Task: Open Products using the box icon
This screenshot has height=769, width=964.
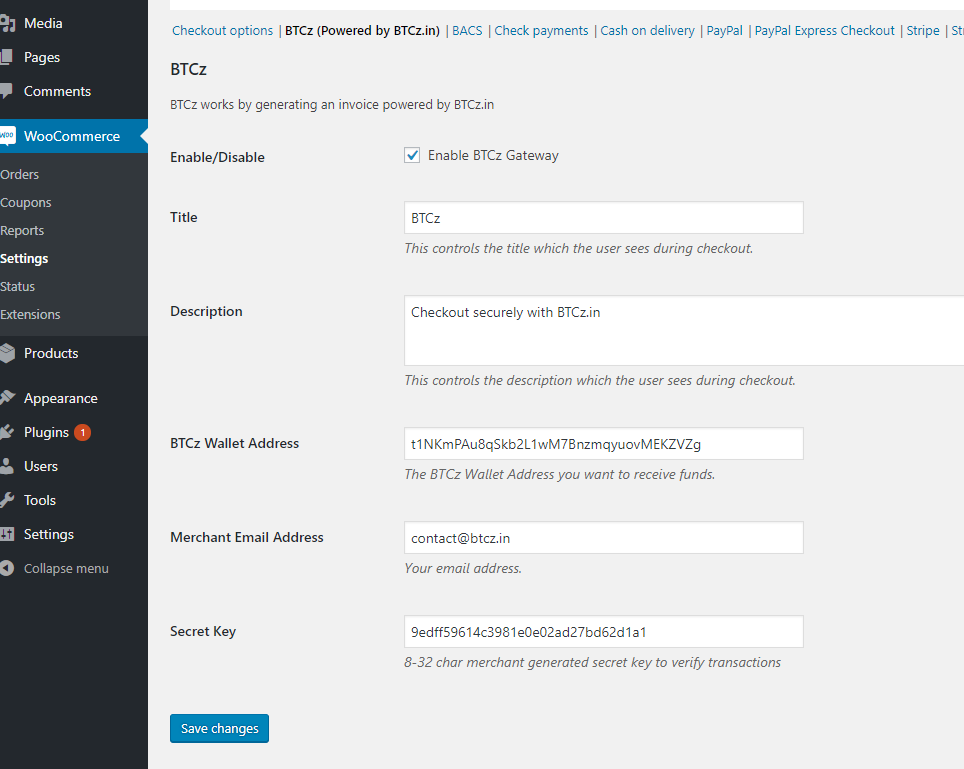Action: (7, 353)
